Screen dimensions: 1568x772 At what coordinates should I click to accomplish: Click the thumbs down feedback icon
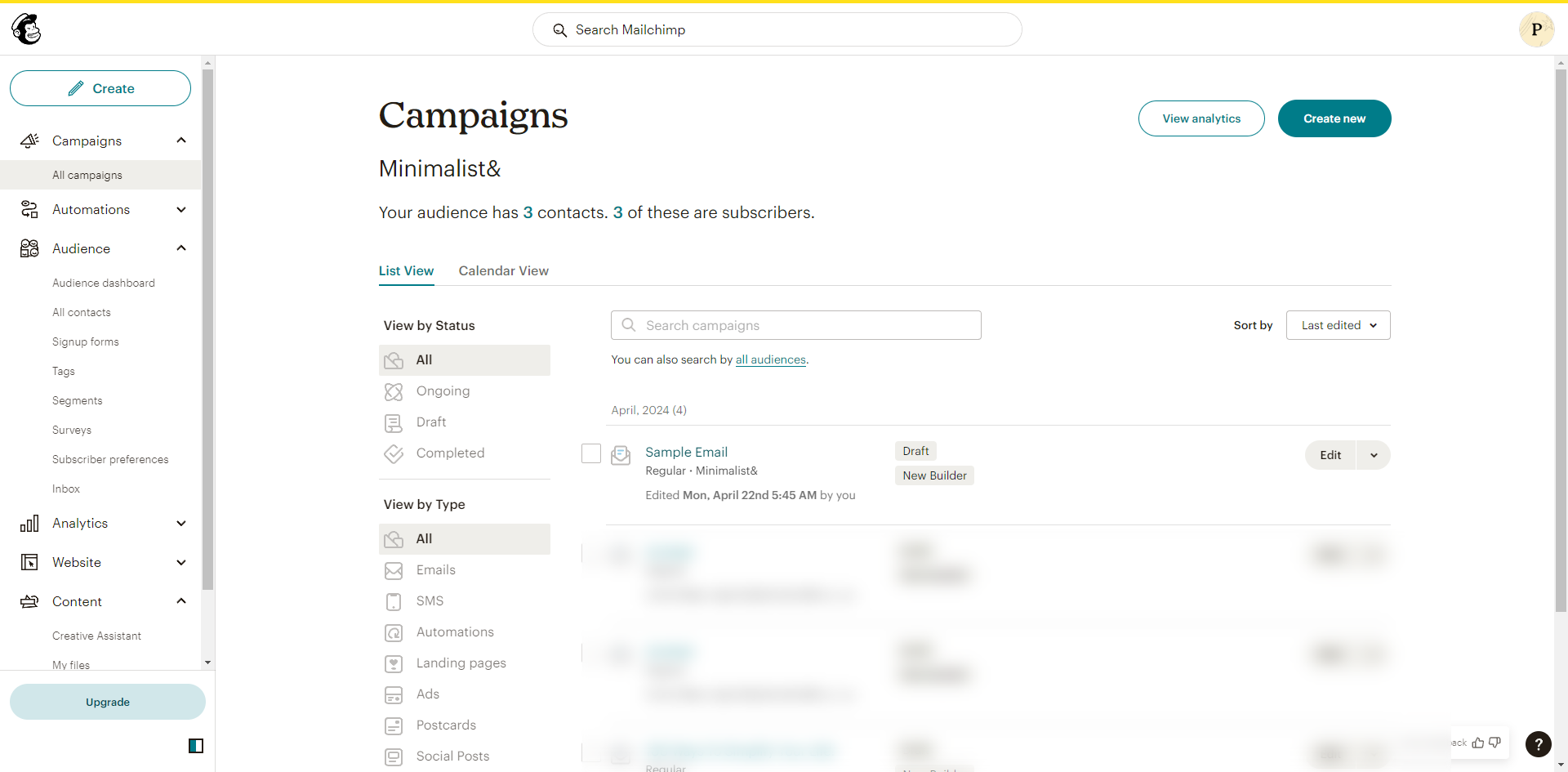click(1494, 743)
